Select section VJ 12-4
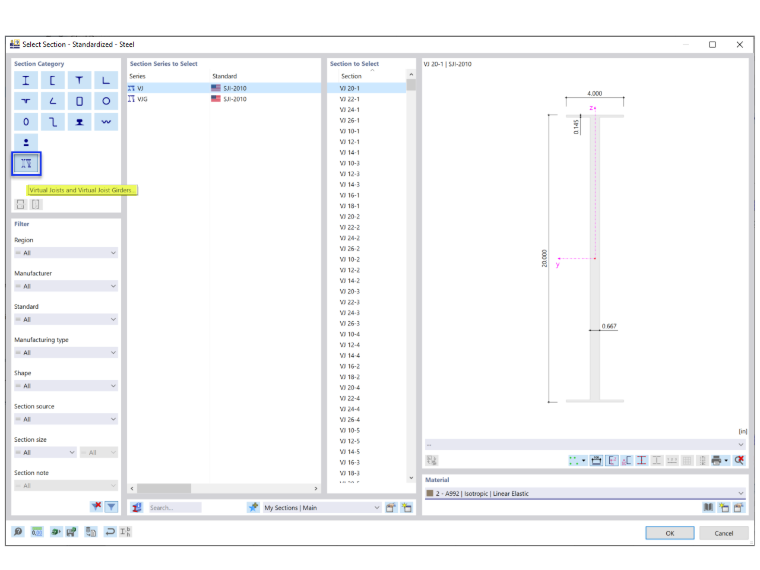Viewport: 760px width, 570px height. (x=349, y=345)
